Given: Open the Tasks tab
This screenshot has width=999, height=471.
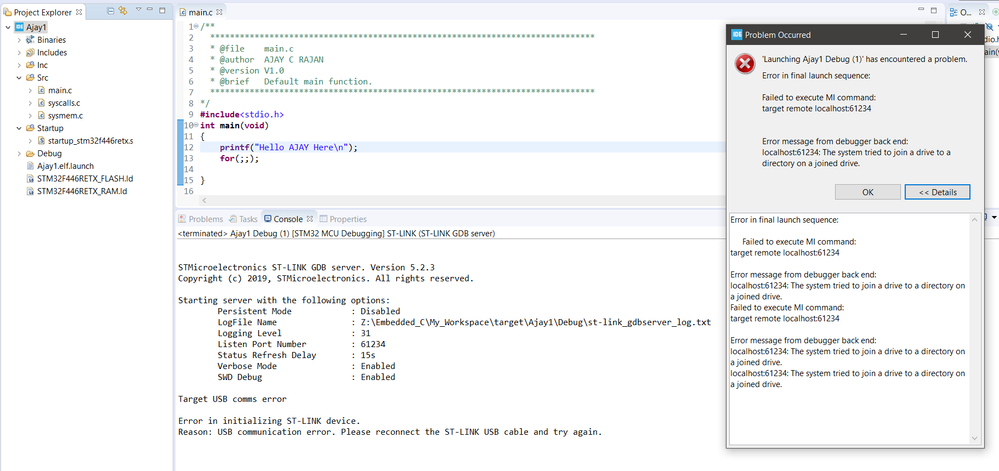Looking at the screenshot, I should point(243,219).
